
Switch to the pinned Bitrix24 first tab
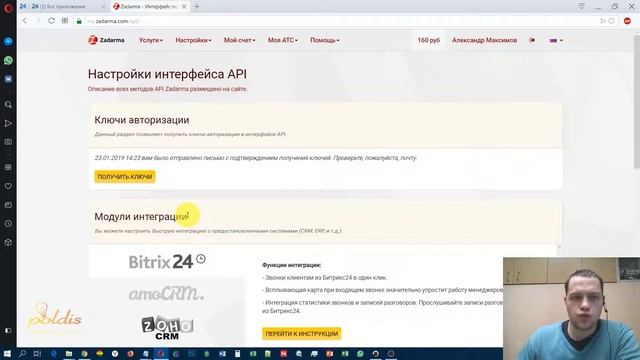tap(23, 6)
